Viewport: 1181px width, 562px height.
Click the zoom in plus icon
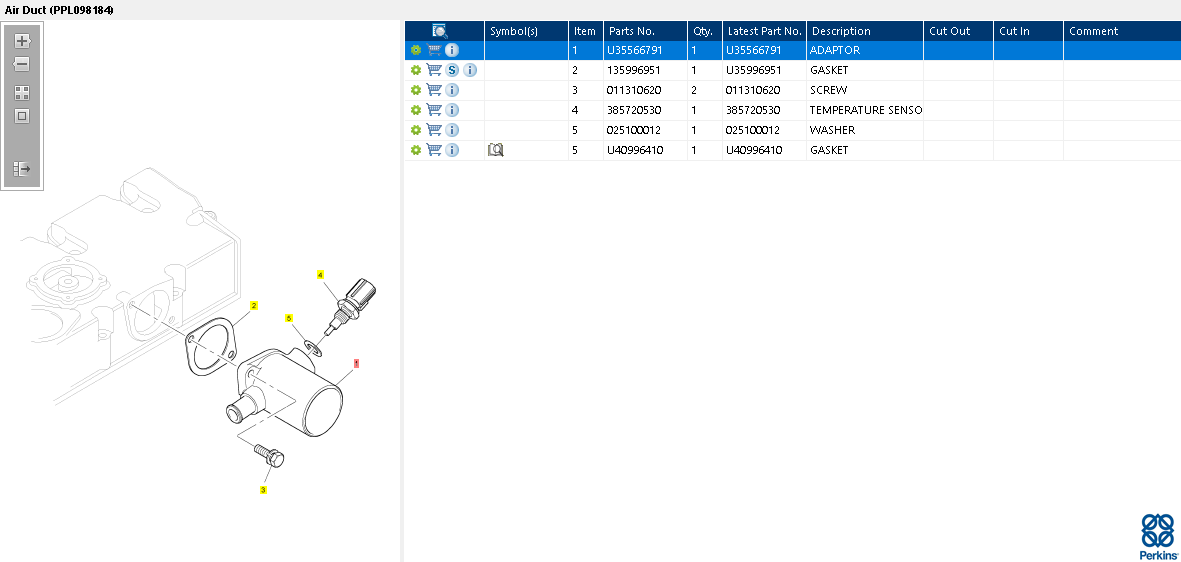coord(22,41)
